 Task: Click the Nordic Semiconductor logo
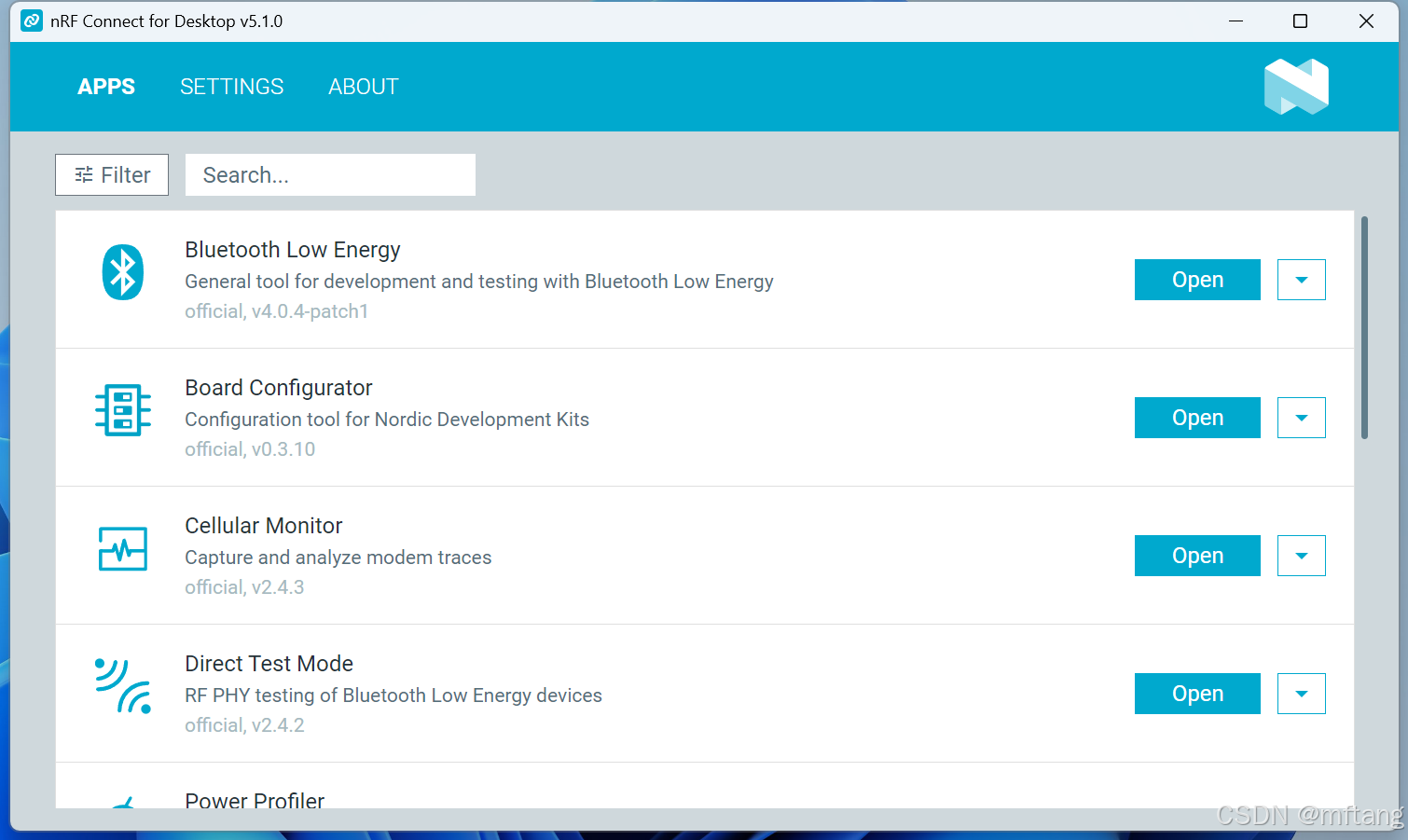[x=1296, y=87]
